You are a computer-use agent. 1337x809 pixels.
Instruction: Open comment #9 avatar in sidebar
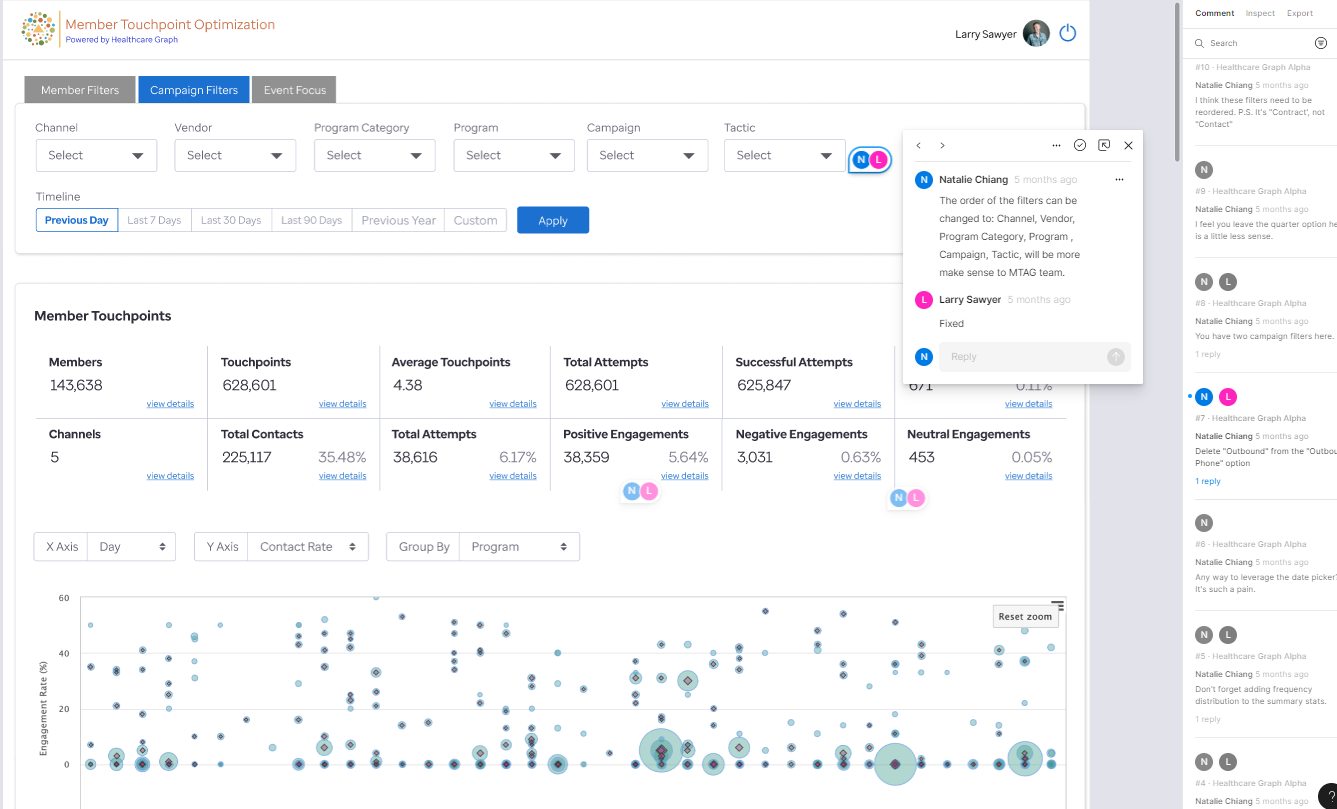coord(1204,170)
